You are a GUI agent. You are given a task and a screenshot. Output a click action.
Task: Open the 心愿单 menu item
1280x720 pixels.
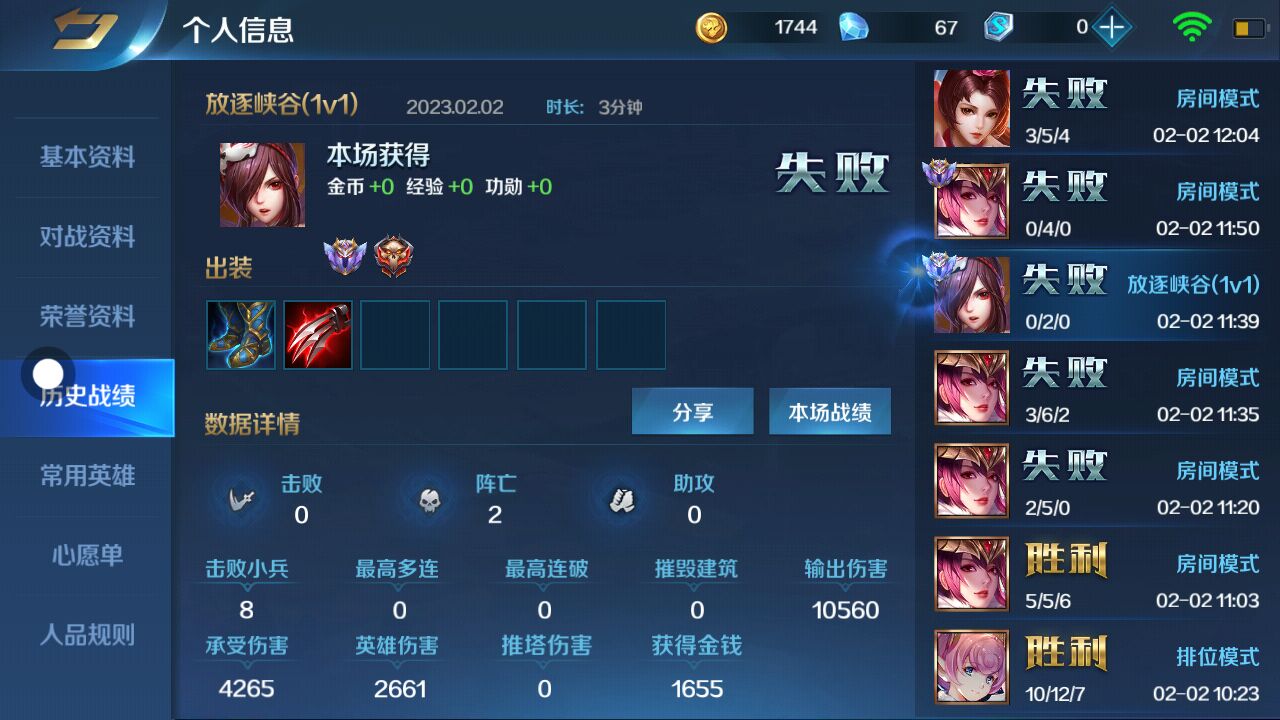tap(87, 555)
